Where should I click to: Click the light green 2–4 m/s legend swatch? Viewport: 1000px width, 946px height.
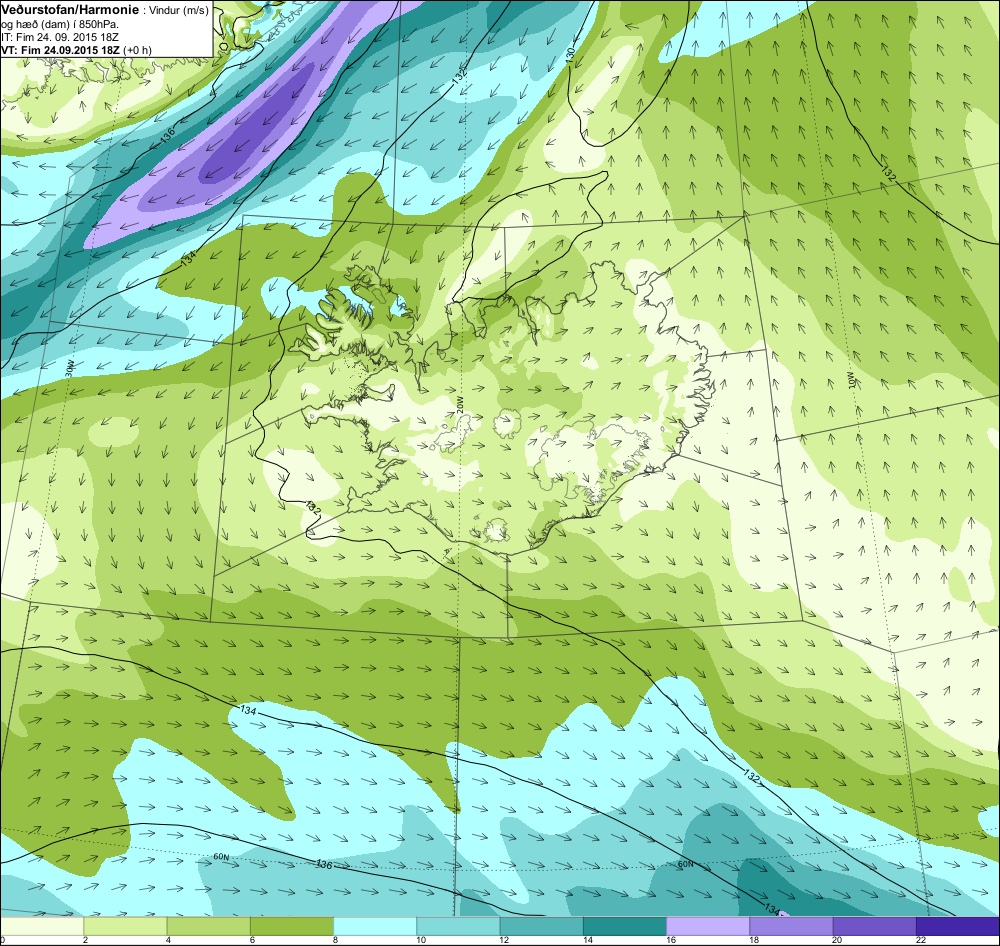tap(126, 926)
